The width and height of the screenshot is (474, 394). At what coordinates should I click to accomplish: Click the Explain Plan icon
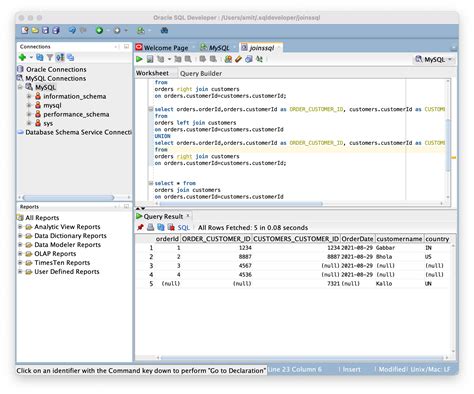161,59
